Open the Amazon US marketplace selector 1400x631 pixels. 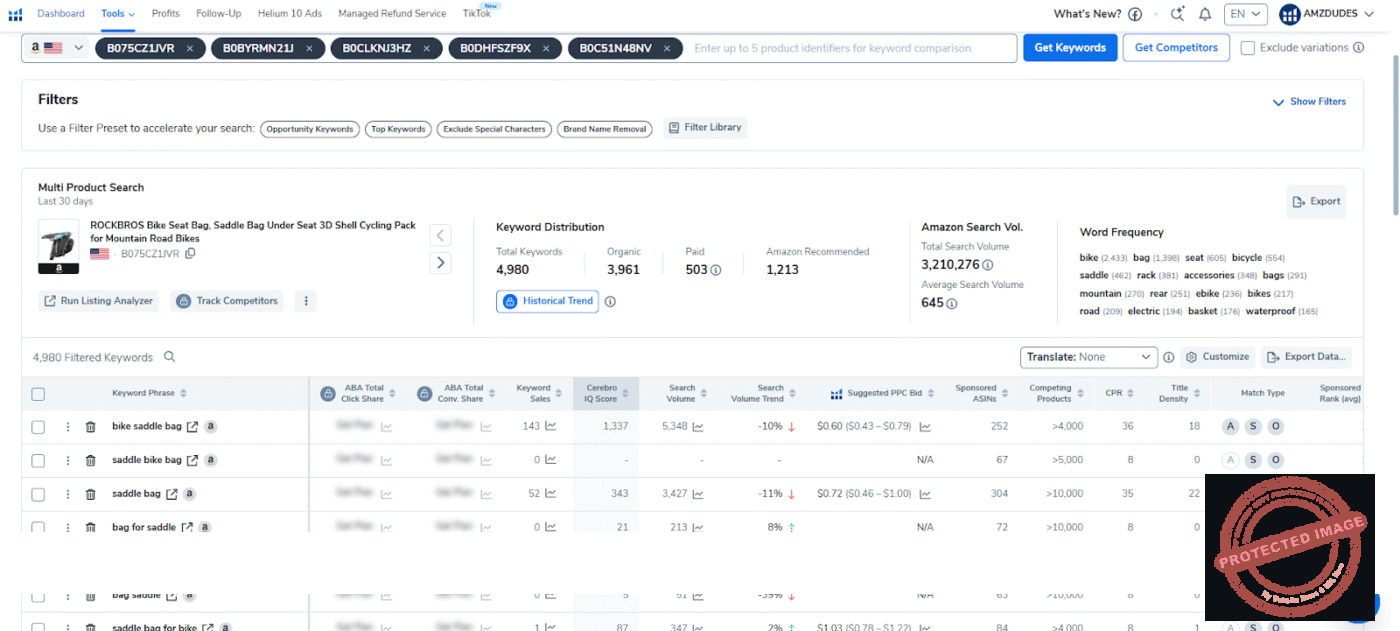pos(55,48)
